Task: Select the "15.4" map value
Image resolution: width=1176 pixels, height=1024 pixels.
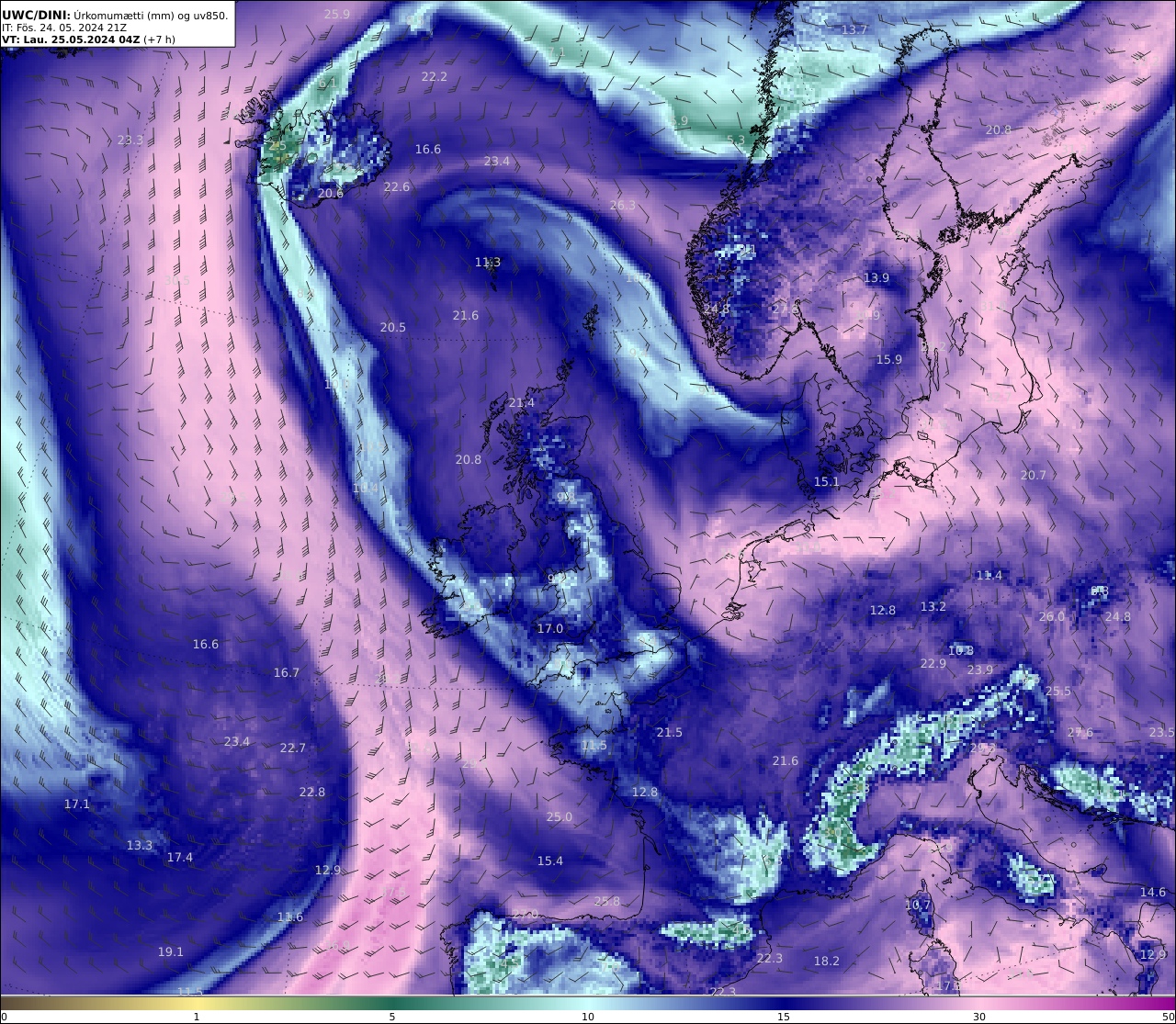Action: click(x=550, y=861)
